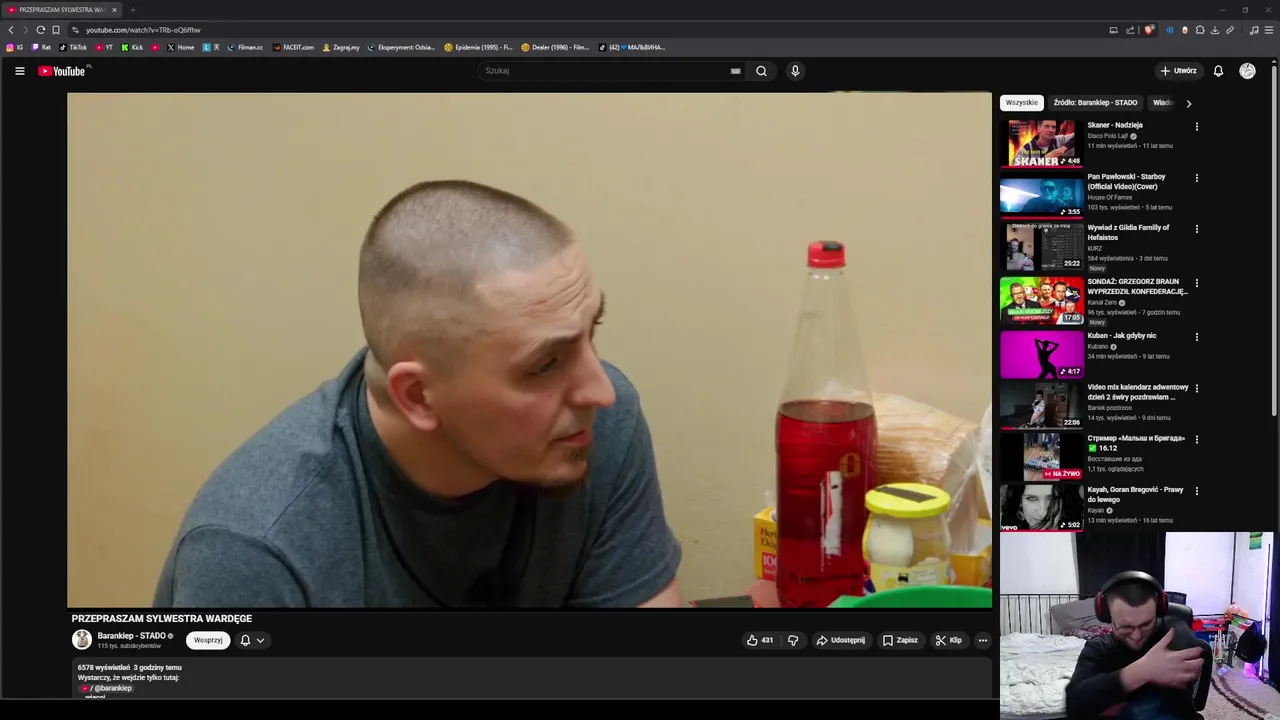Click the Utwórz create button
Viewport: 1280px width, 720px height.
coord(1178,71)
